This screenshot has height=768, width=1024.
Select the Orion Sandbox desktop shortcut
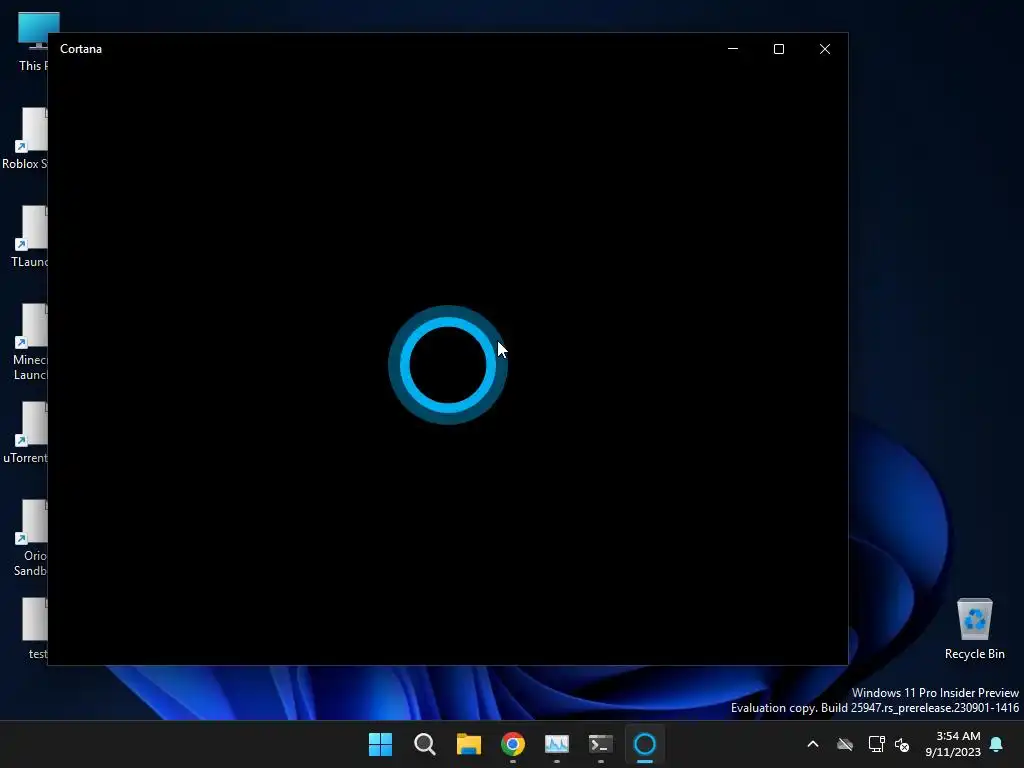(x=31, y=538)
